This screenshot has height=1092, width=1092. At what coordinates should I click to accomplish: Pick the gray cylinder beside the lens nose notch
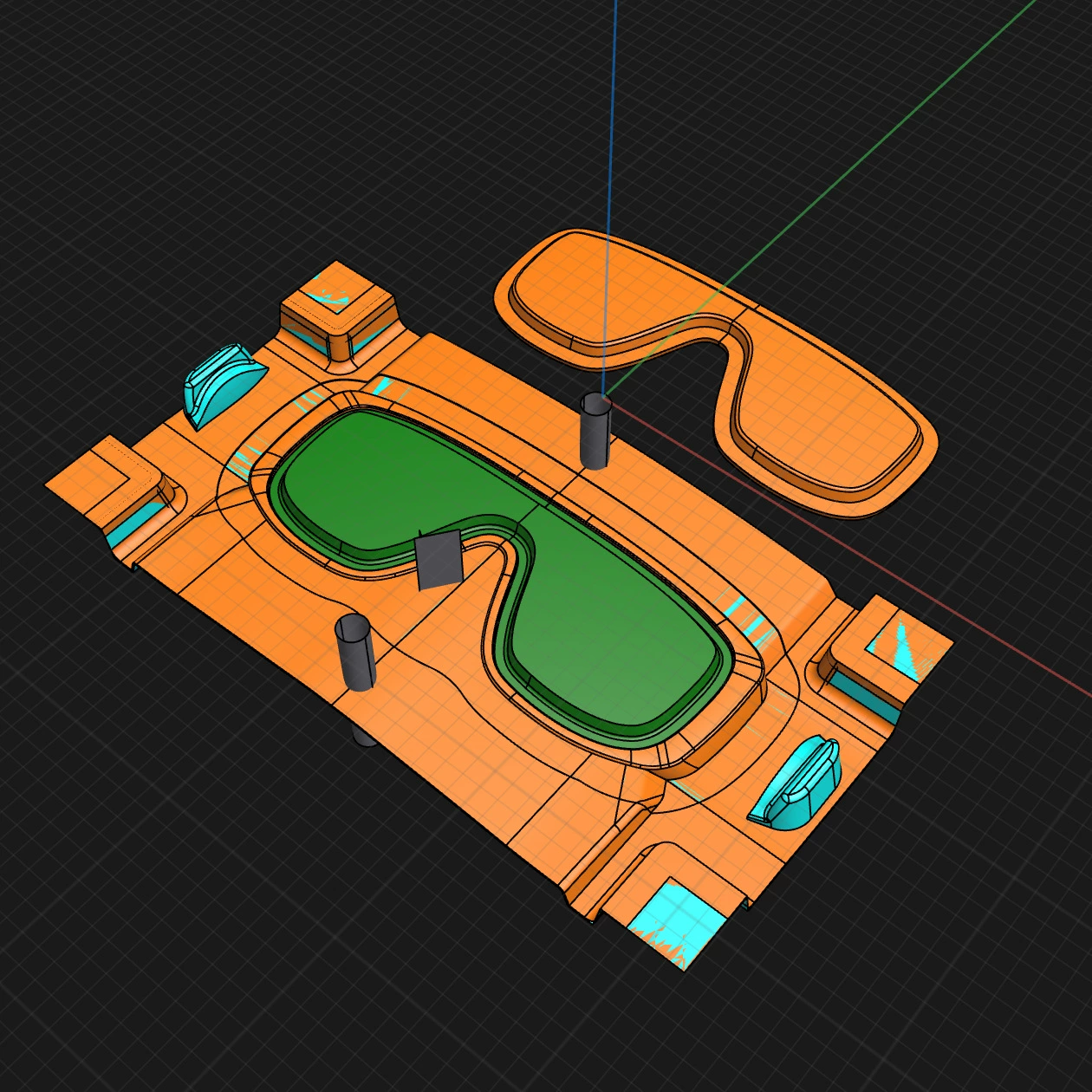point(356,653)
